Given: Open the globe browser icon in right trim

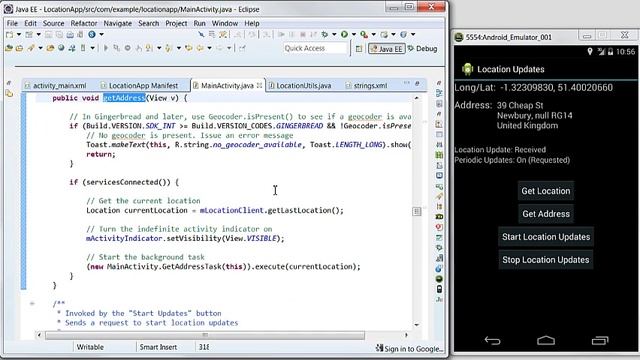Looking at the screenshot, I should pos(439,269).
